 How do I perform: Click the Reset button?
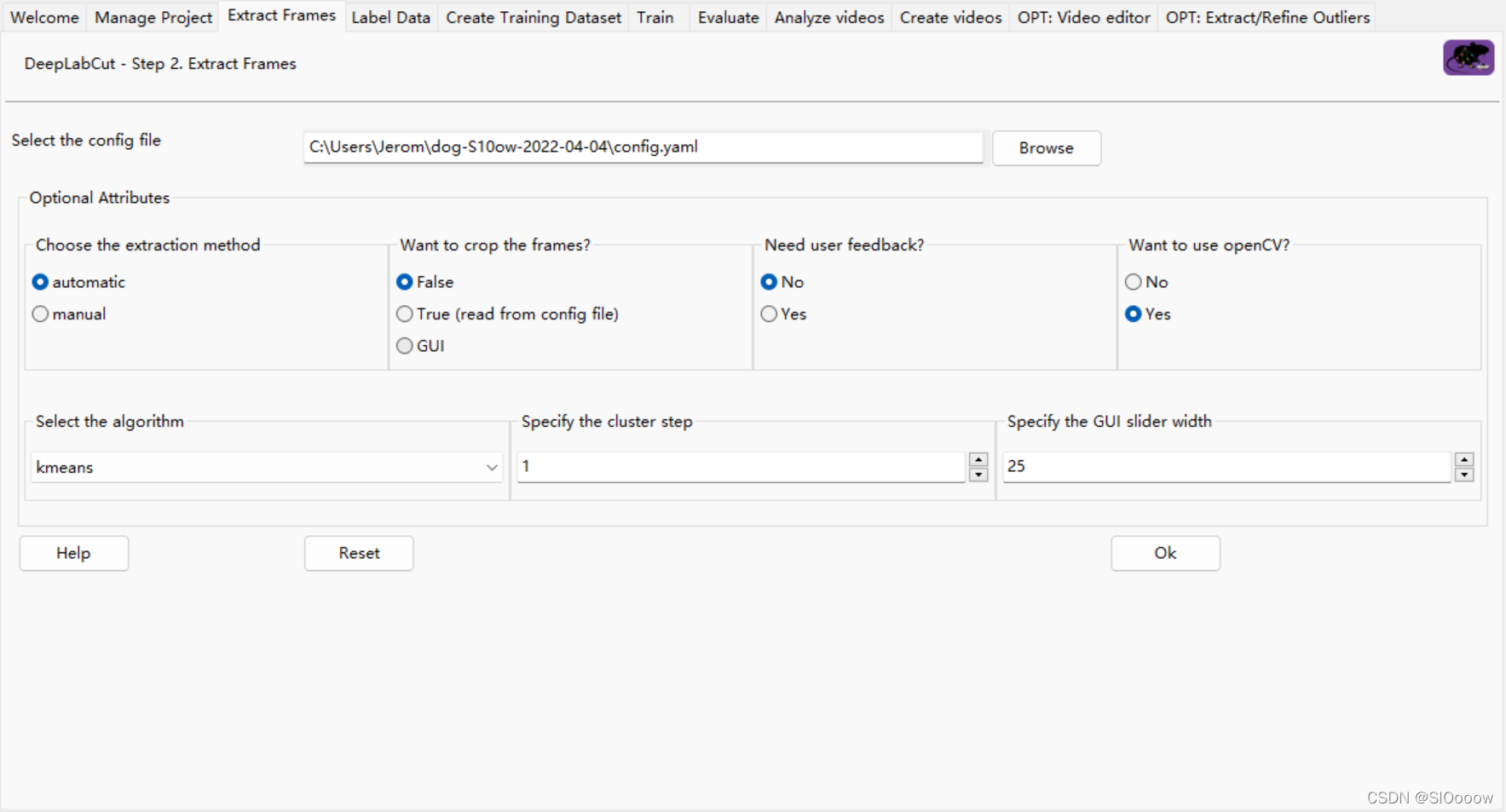[360, 553]
